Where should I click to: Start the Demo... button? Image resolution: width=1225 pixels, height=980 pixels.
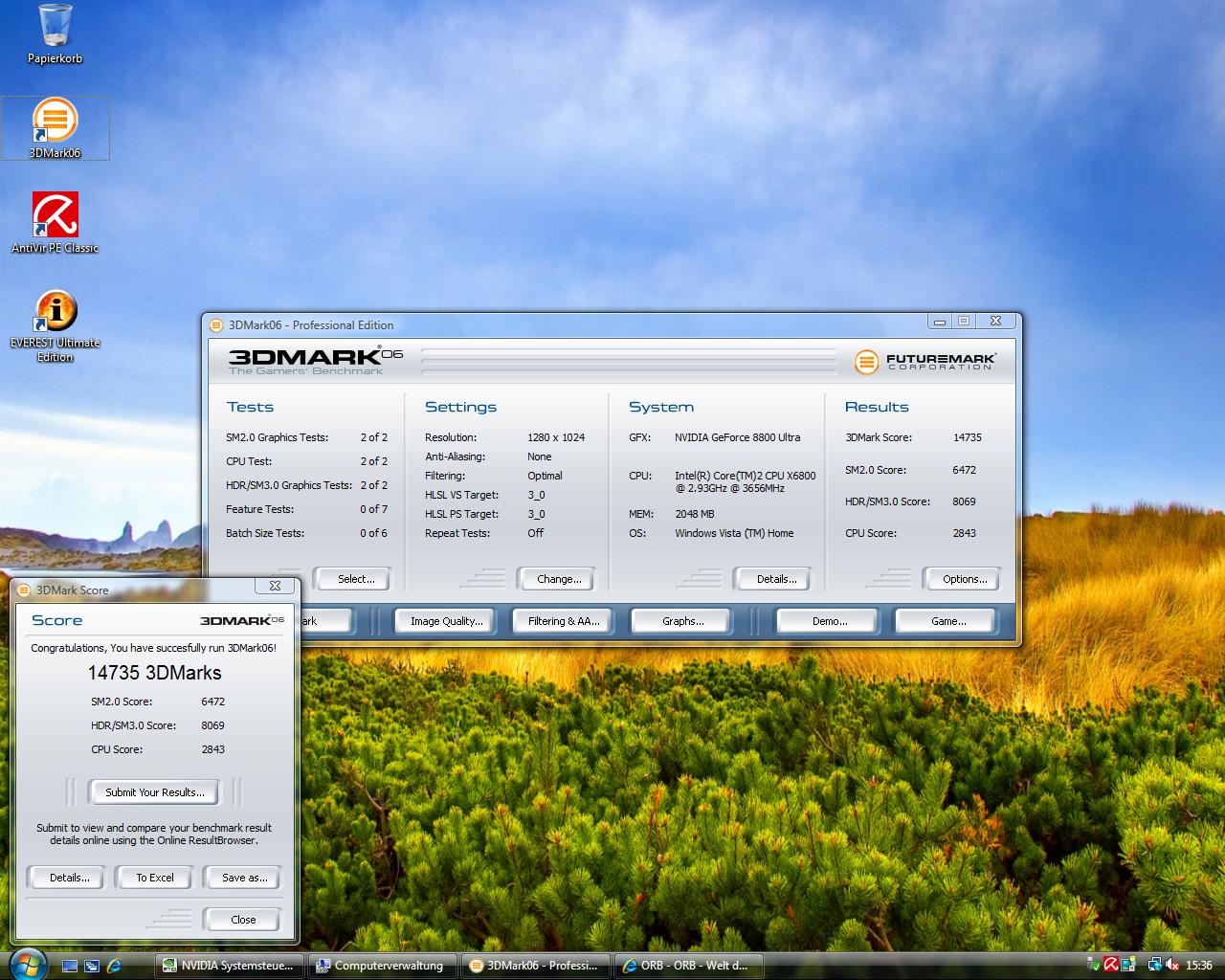[x=827, y=621]
